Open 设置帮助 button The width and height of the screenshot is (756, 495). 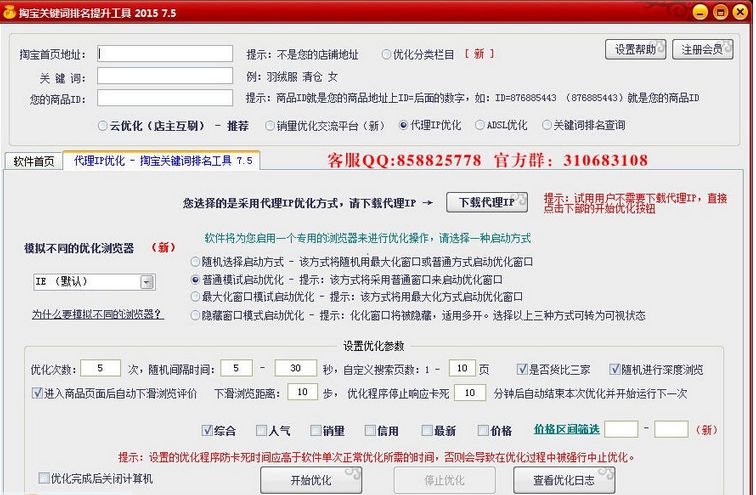pos(635,49)
